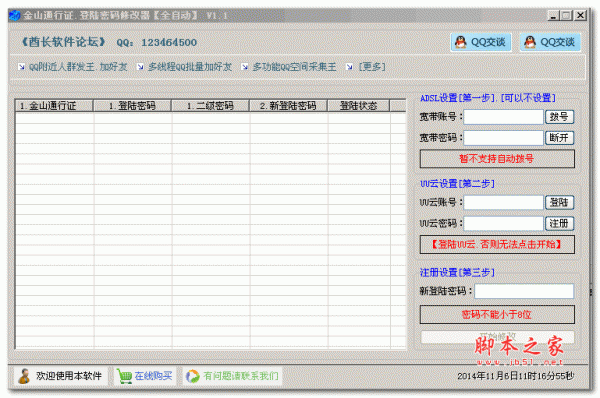Viewport: 600px width, 398px height.
Task: Click the arrow icon before QQ附近人群发王
Action: [x=21, y=67]
